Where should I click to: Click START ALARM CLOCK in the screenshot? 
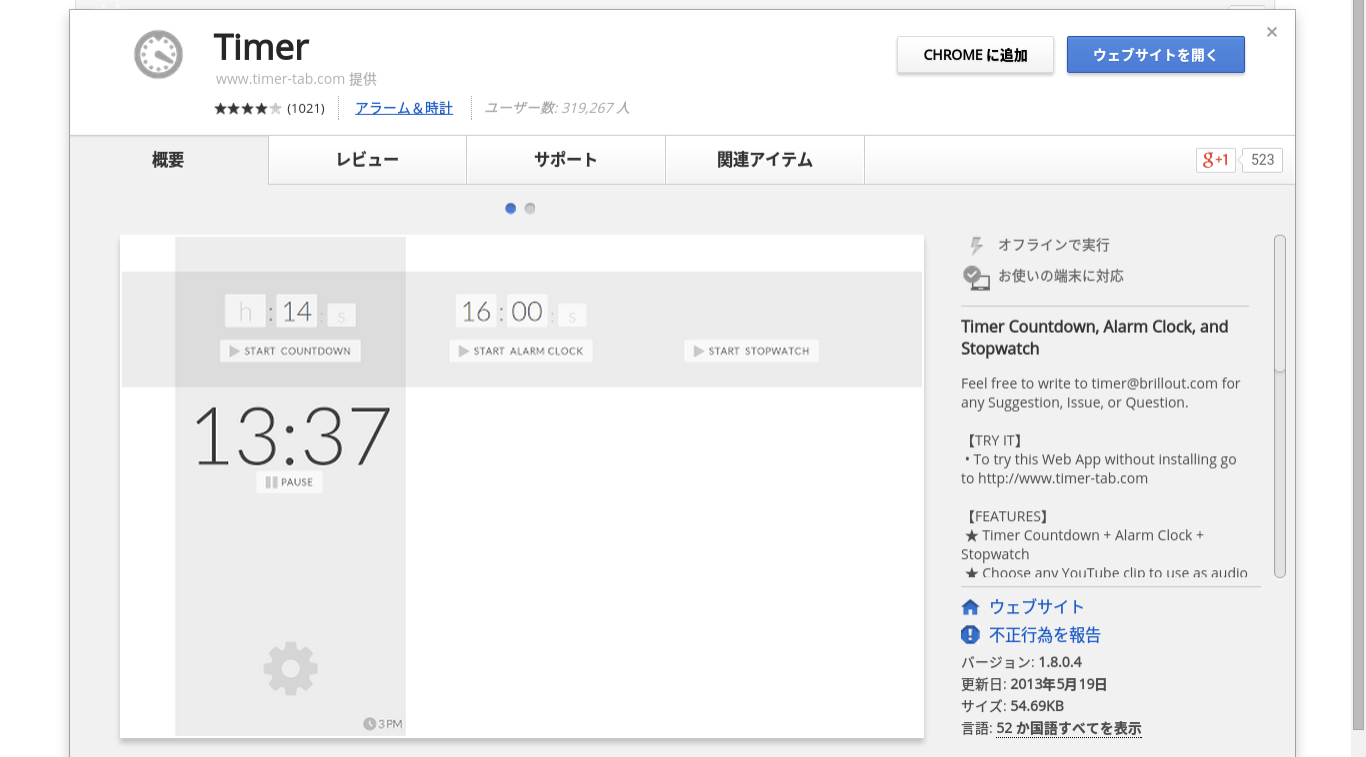coord(521,351)
